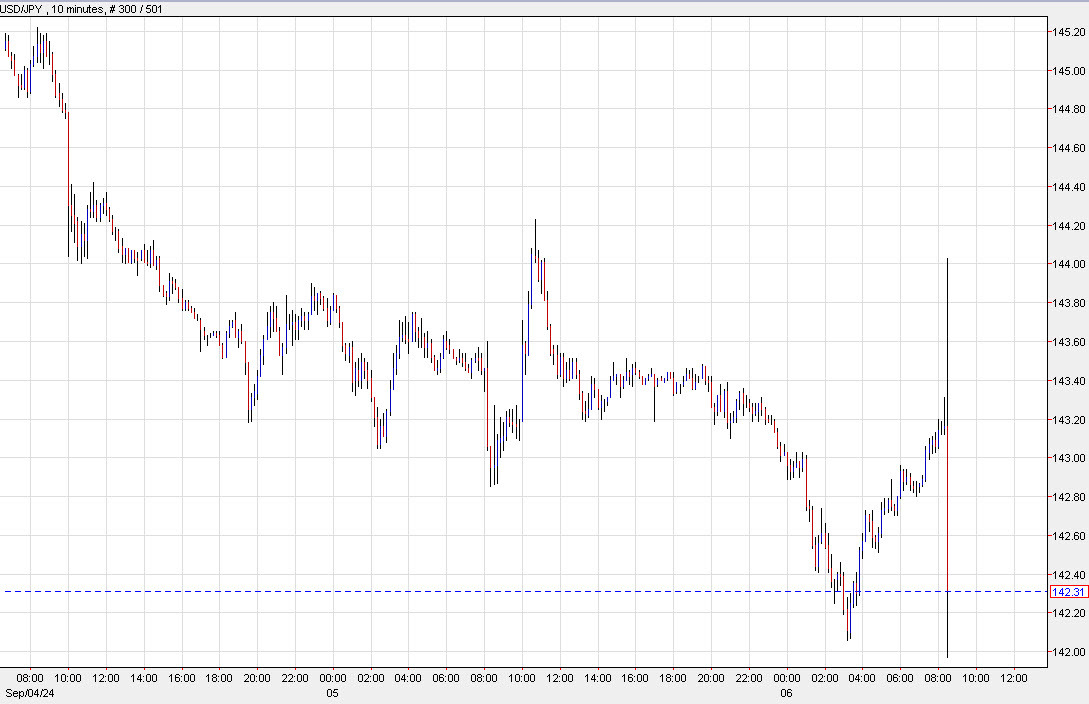Select the 142.80 price axis label
This screenshot has height=704, width=1089.
pos(1066,497)
